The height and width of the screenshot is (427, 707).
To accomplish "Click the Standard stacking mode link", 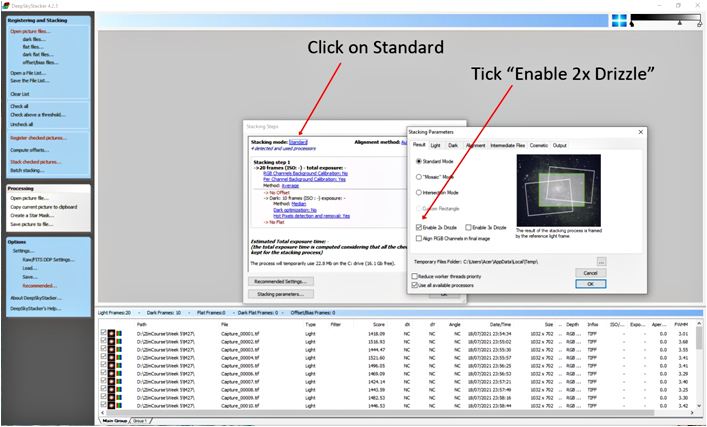I will click(x=298, y=142).
